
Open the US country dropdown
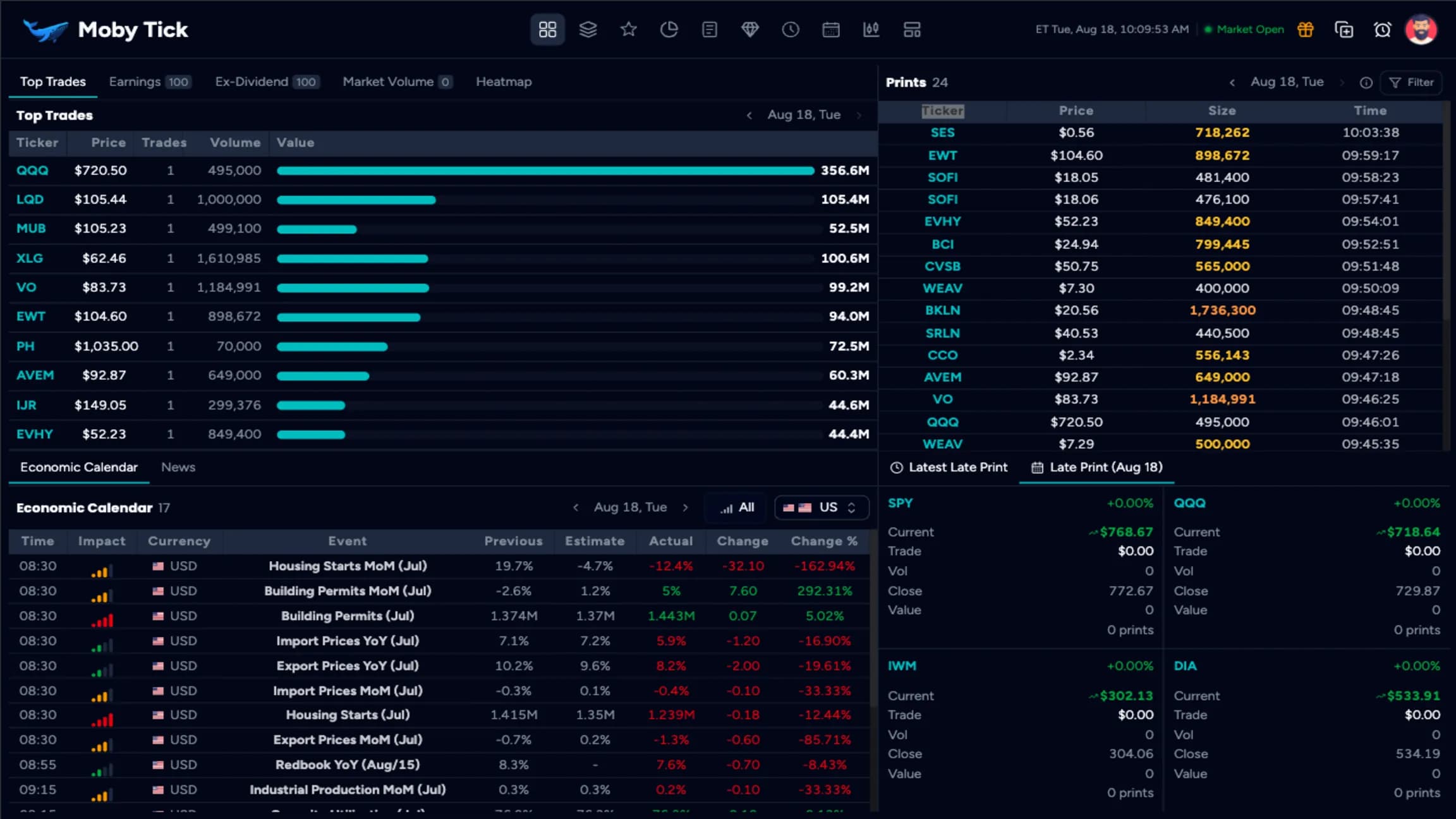pyautogui.click(x=822, y=507)
